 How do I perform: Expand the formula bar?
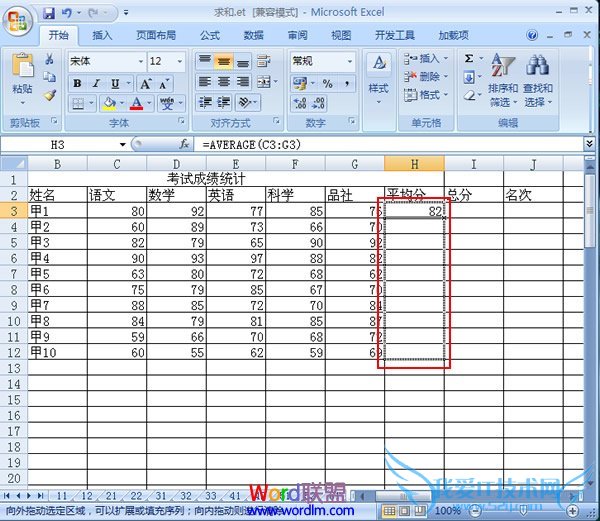[589, 144]
